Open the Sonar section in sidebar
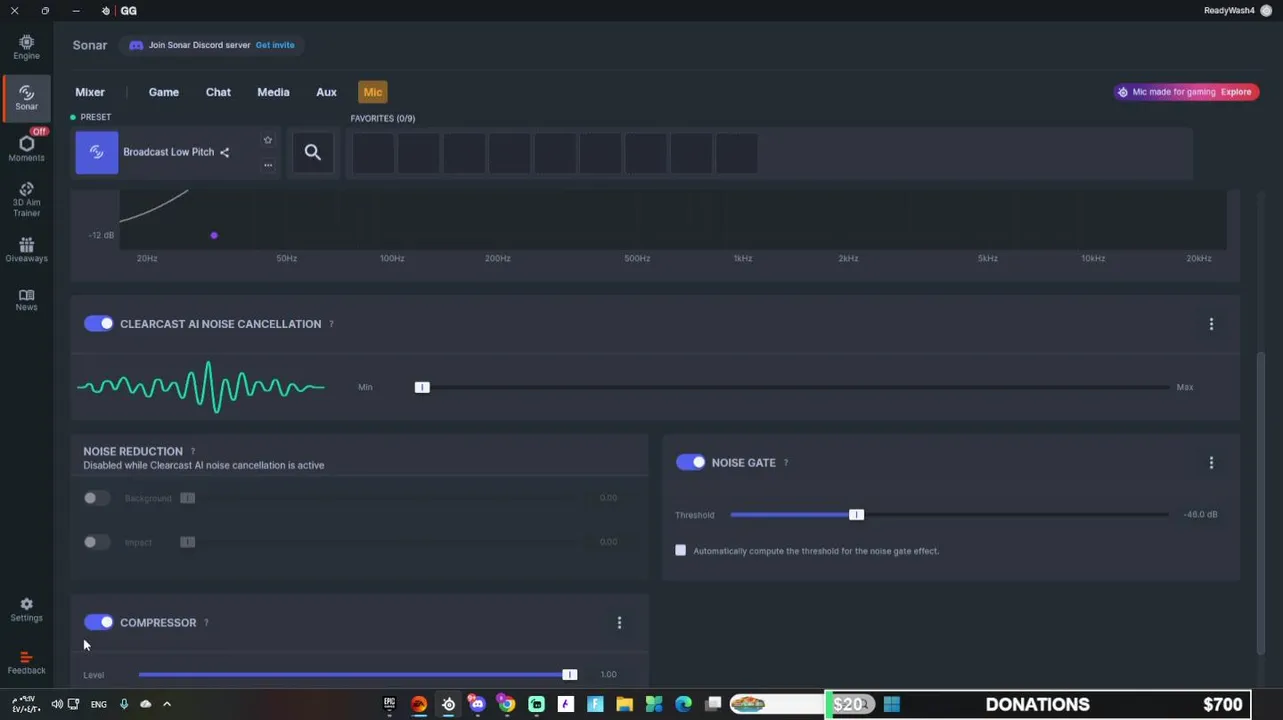This screenshot has width=1283, height=720. 26,97
